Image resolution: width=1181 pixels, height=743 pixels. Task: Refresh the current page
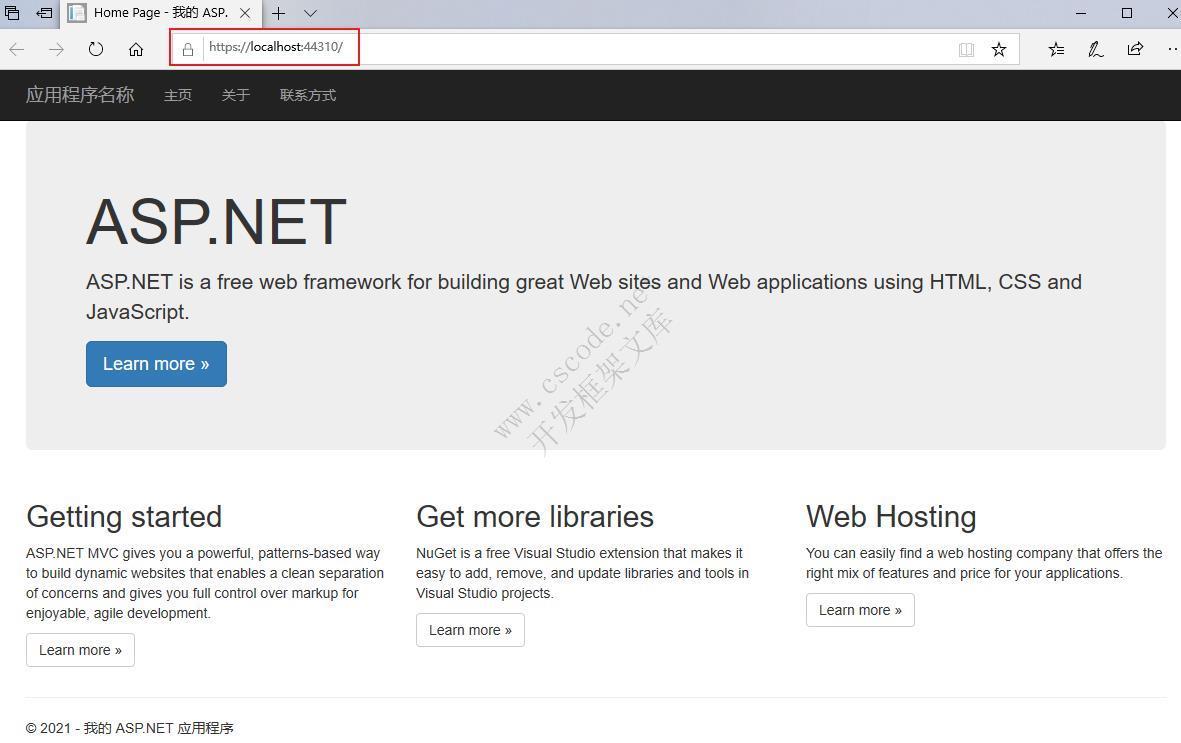tap(96, 48)
